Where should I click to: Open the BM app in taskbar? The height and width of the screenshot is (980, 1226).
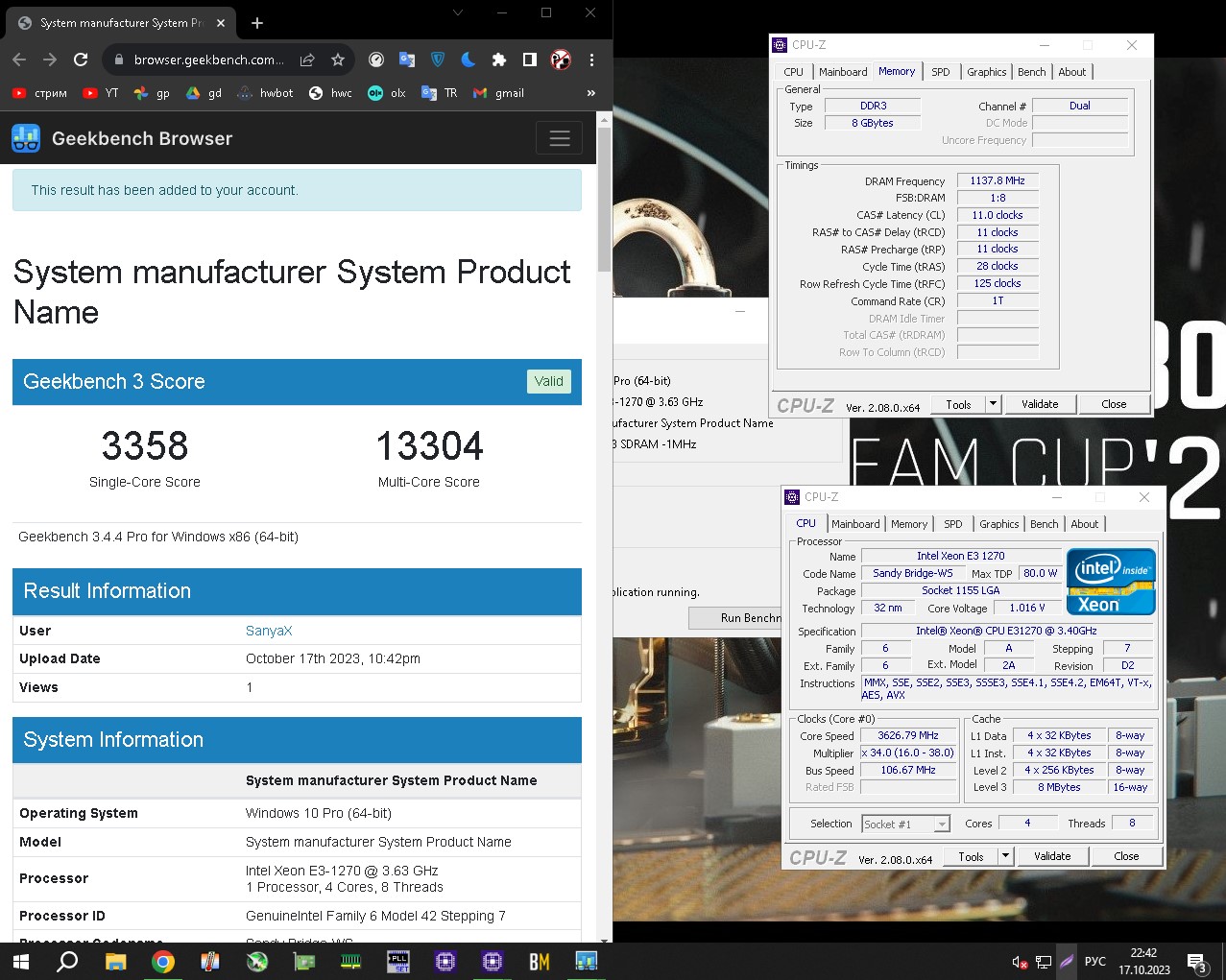pyautogui.click(x=540, y=961)
